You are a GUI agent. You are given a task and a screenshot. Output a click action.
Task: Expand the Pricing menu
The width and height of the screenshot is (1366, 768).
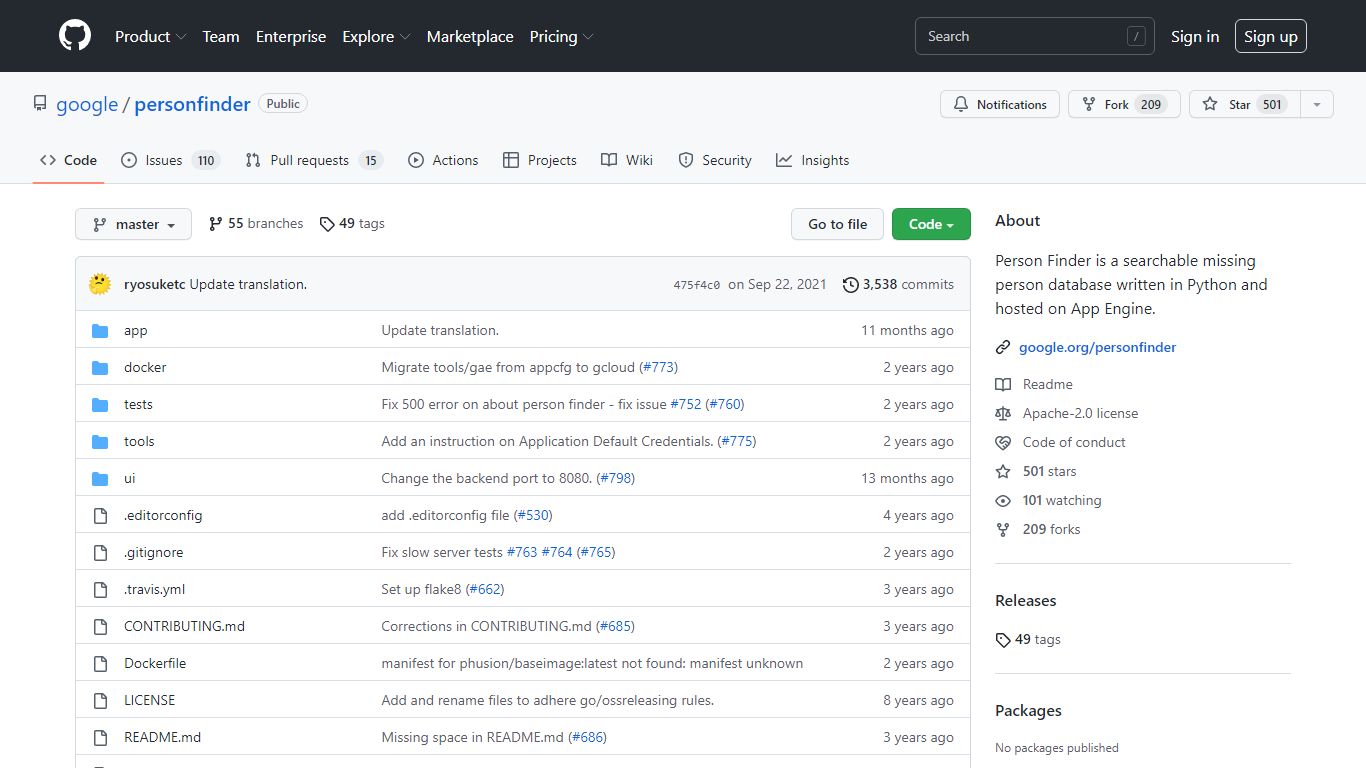click(561, 36)
